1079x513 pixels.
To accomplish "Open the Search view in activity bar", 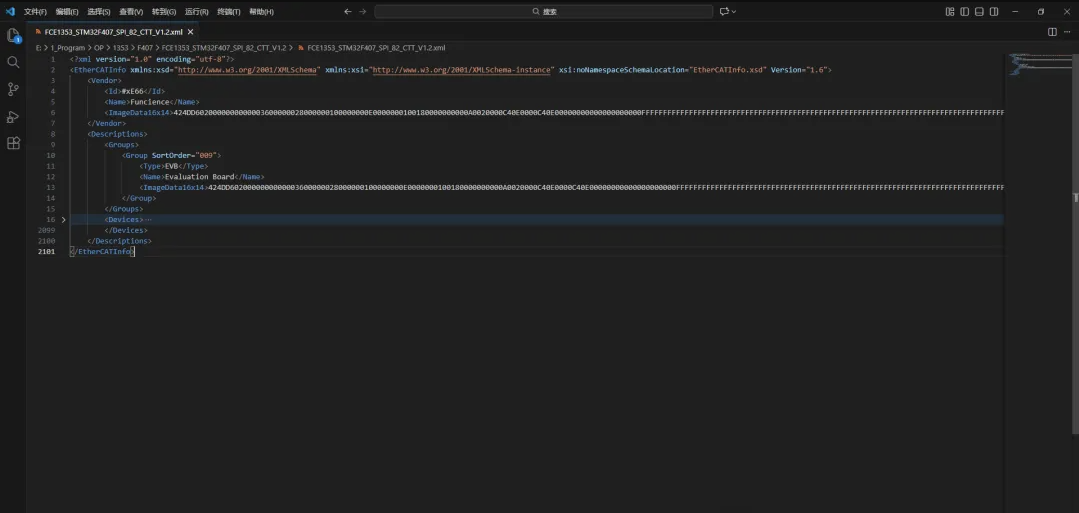I will (13, 62).
